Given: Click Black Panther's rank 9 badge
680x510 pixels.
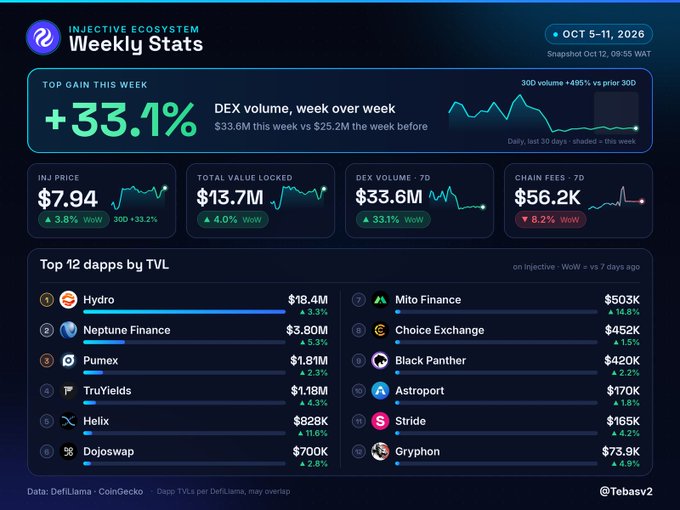Looking at the screenshot, I should pos(359,360).
